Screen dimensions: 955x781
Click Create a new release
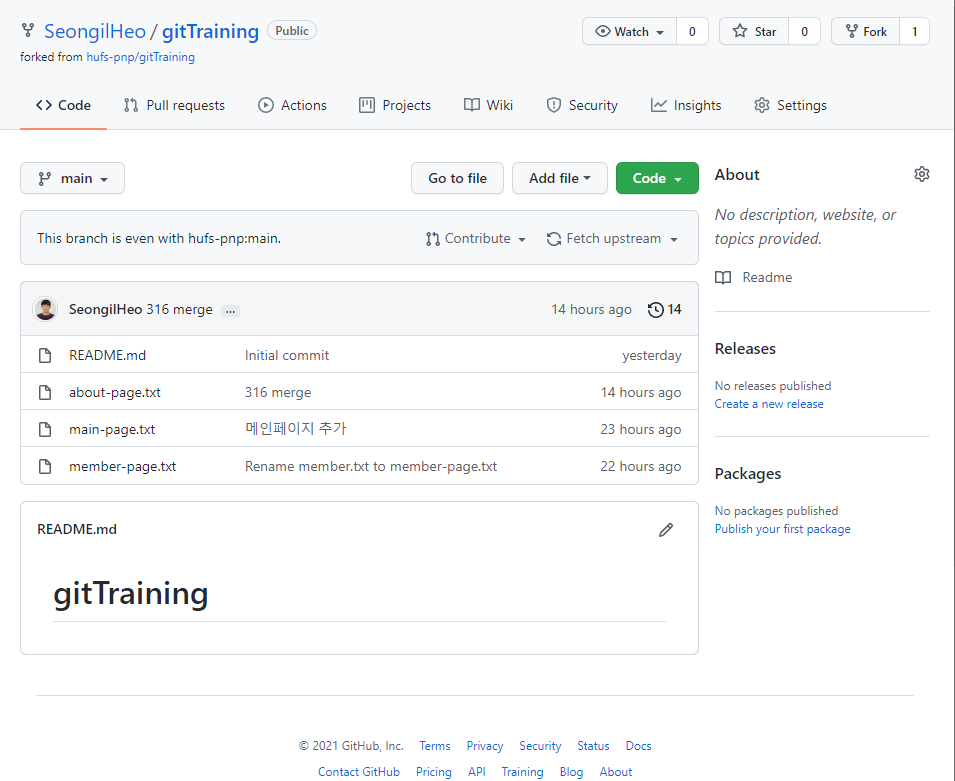pos(769,404)
